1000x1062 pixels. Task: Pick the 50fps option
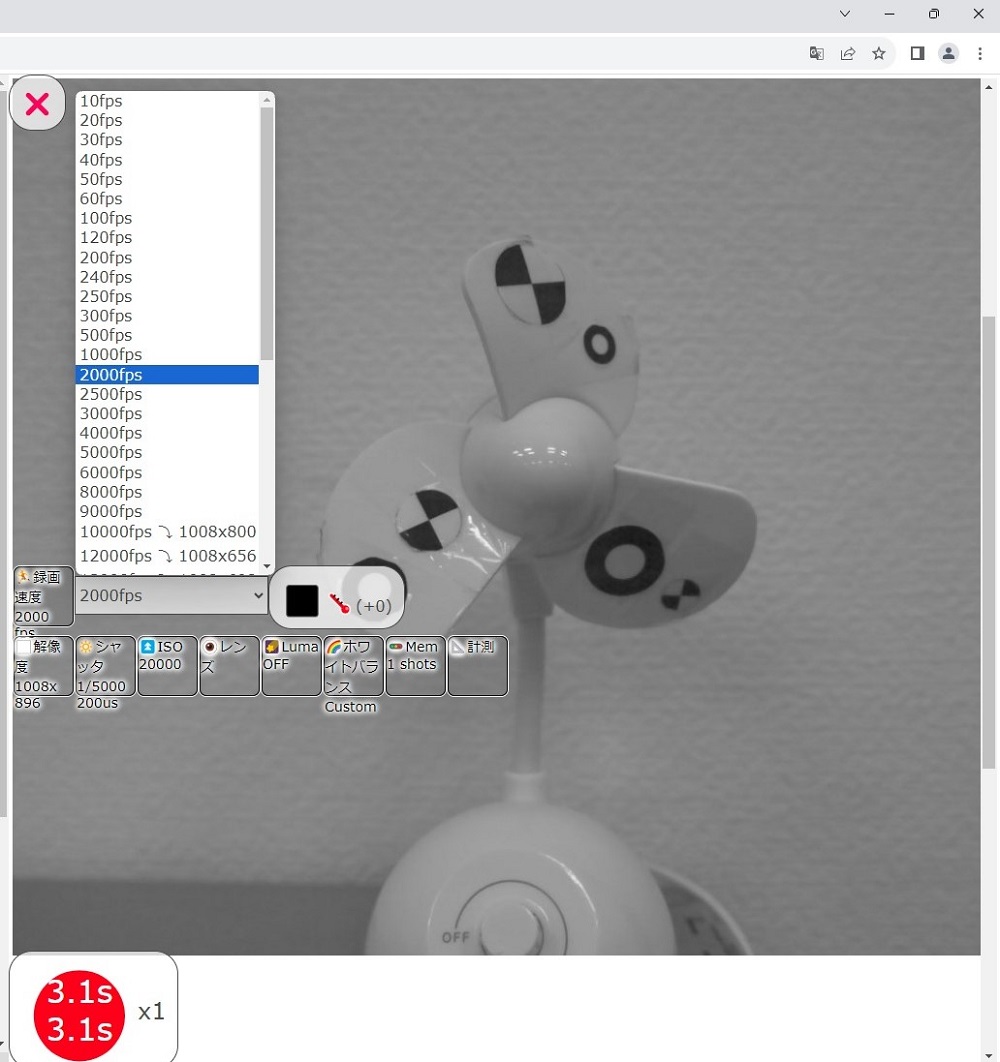(167, 179)
